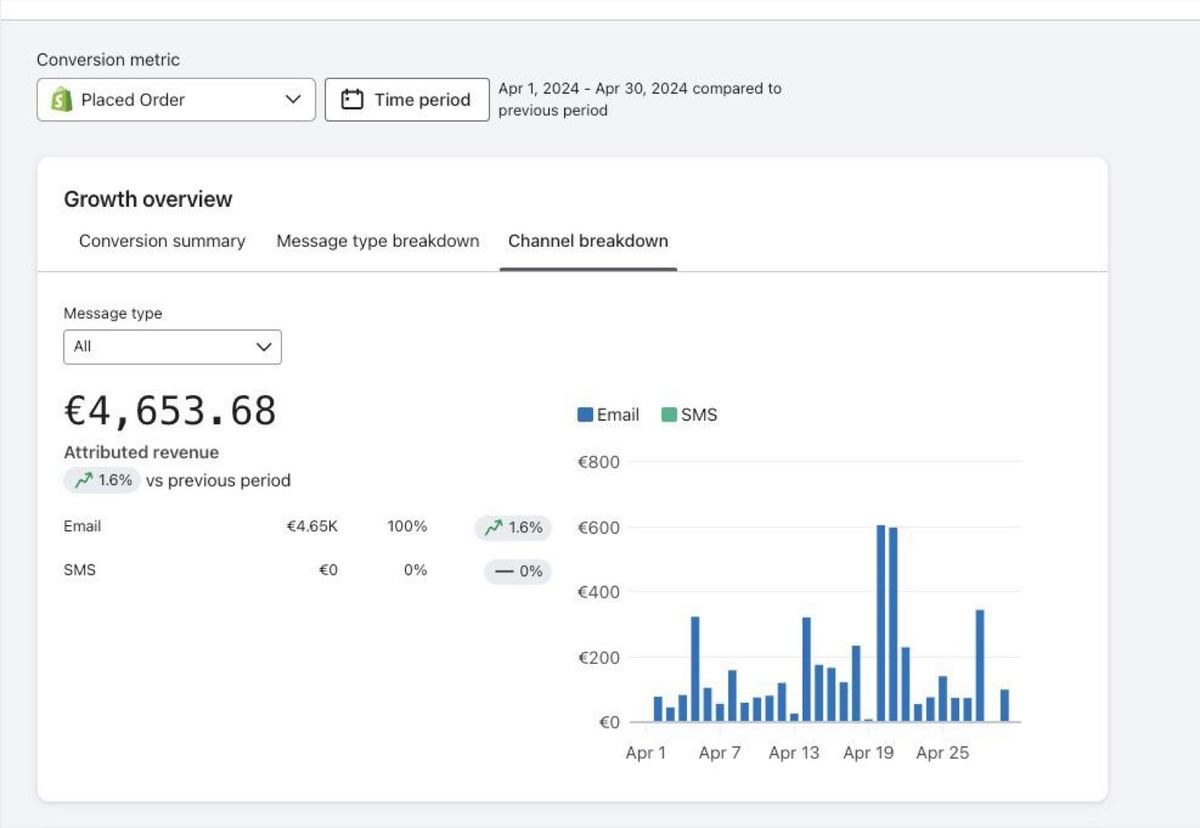1200x828 pixels.
Task: Click the Email row 1.6% trend badge
Action: point(513,527)
